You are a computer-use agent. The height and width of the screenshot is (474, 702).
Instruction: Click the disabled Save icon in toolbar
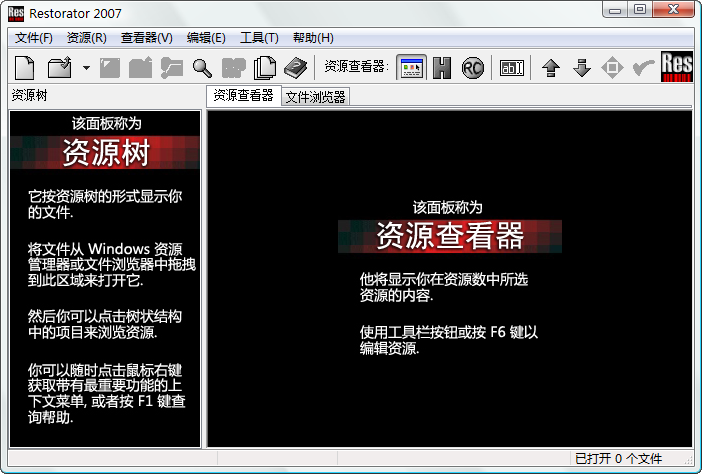tap(110, 68)
